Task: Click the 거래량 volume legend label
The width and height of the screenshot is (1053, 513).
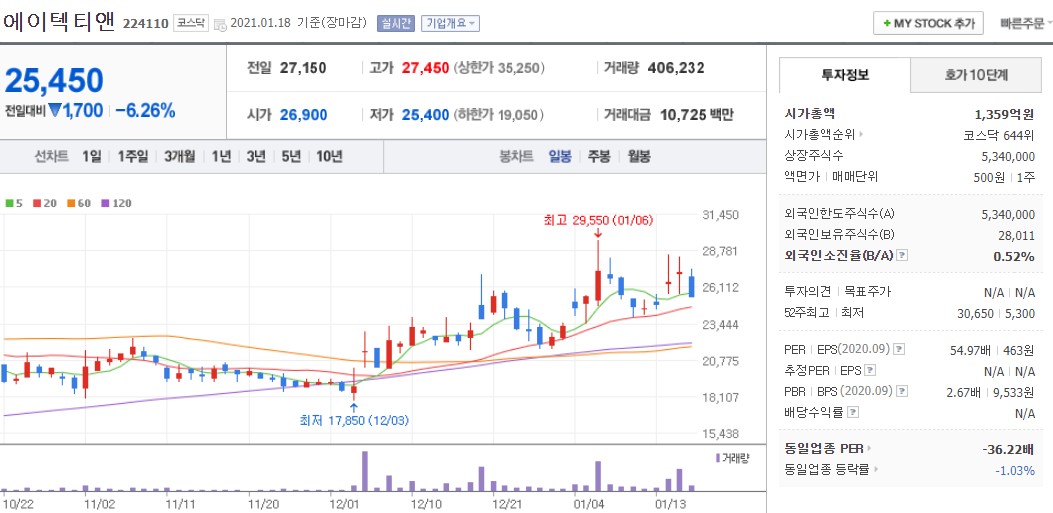Action: (x=732, y=458)
